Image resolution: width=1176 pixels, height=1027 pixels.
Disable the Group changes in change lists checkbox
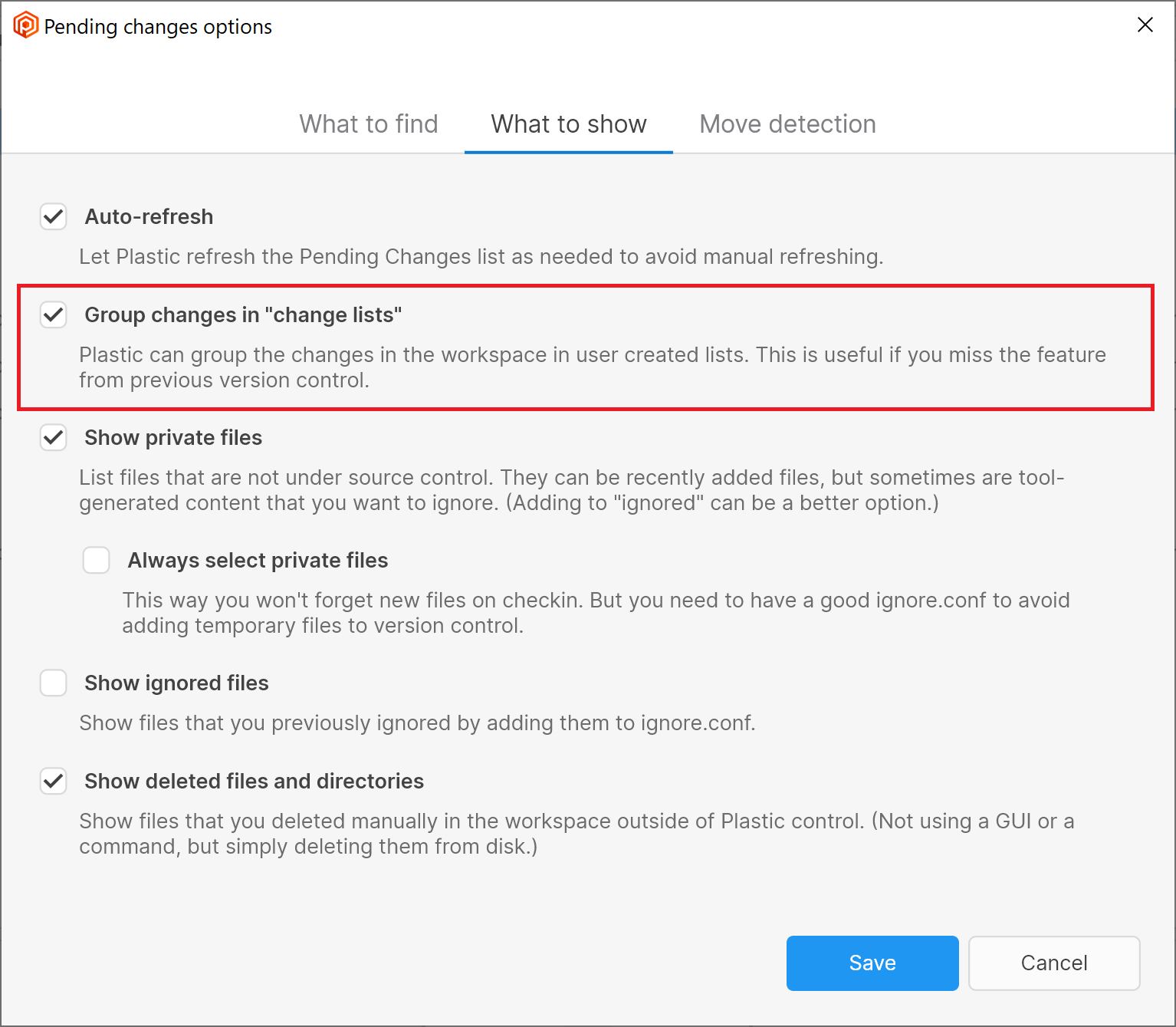(x=54, y=315)
